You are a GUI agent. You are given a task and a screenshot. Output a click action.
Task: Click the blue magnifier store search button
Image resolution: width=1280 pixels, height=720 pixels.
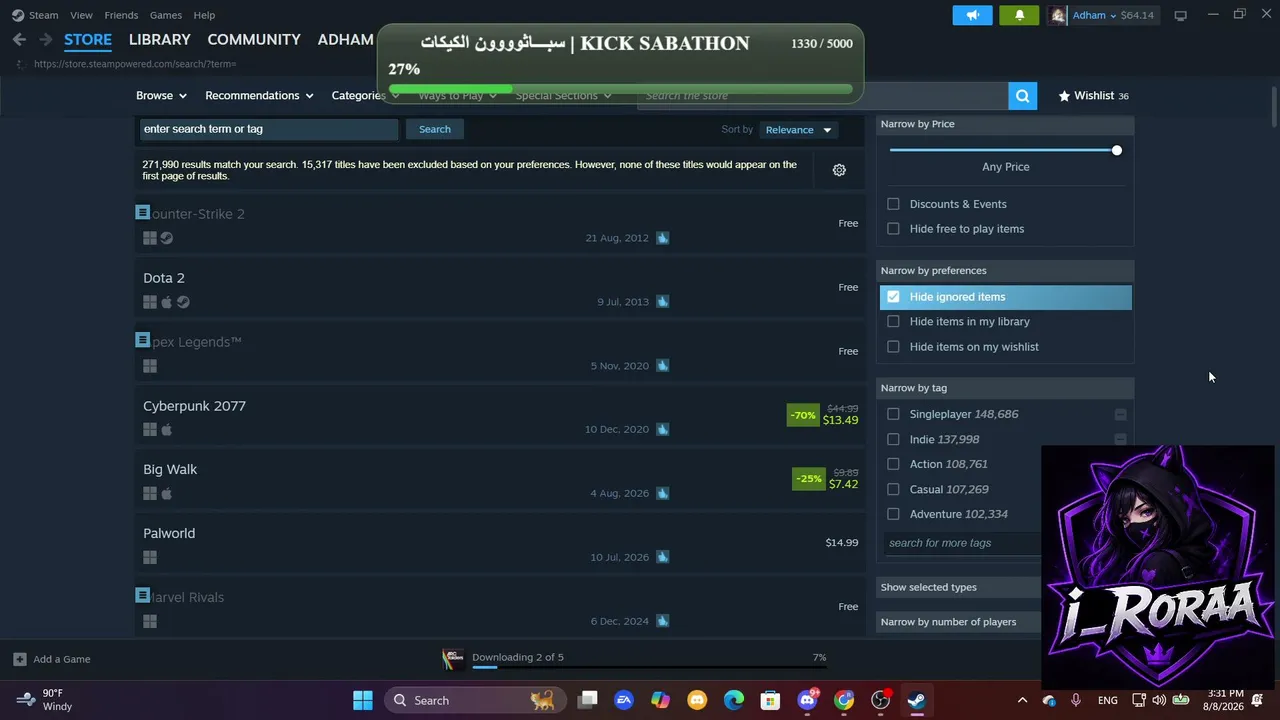1022,96
